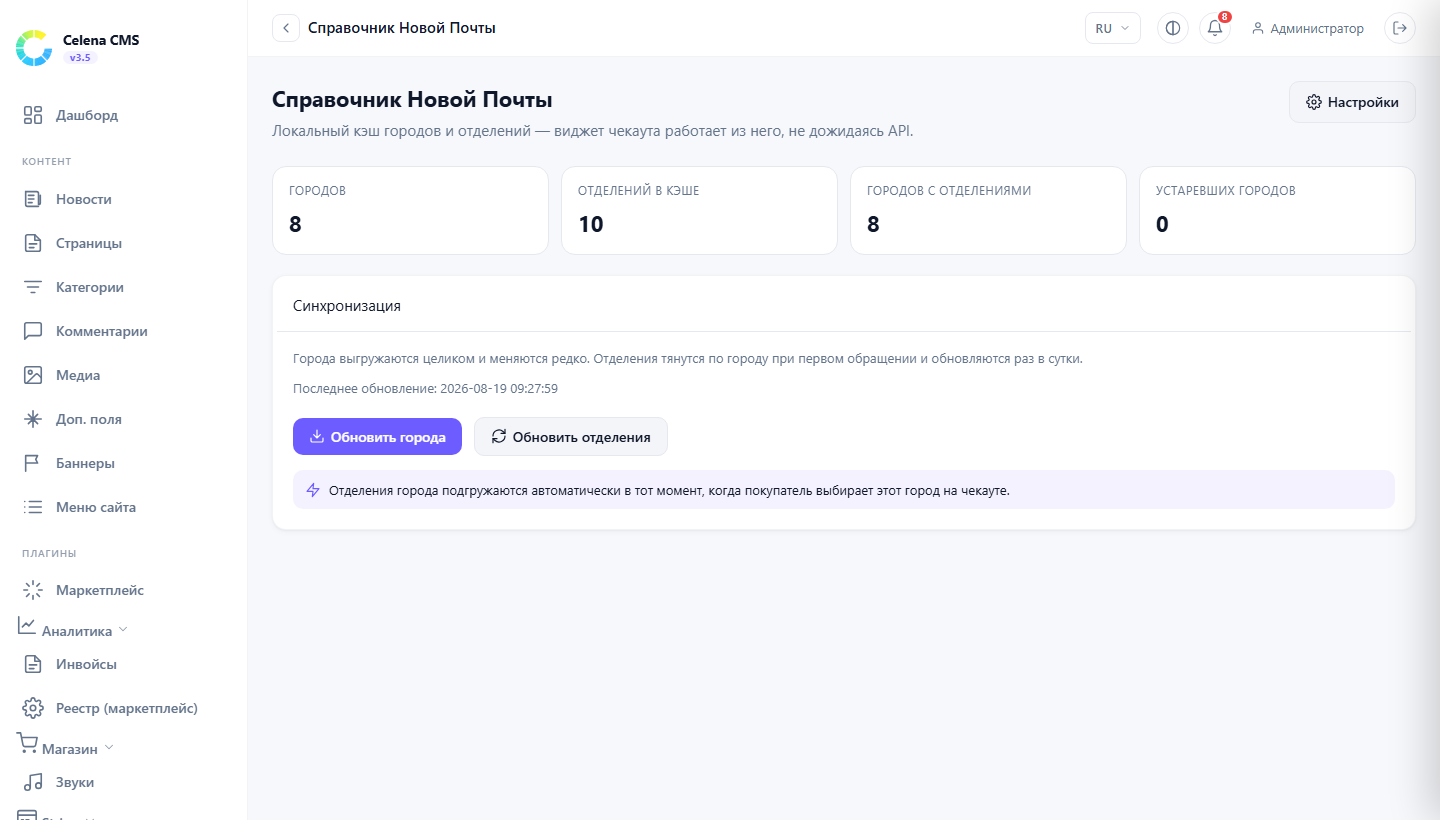Screen dimensions: 1440x820
Task: Select the Доп. поля asterisk icon
Action: (x=33, y=419)
